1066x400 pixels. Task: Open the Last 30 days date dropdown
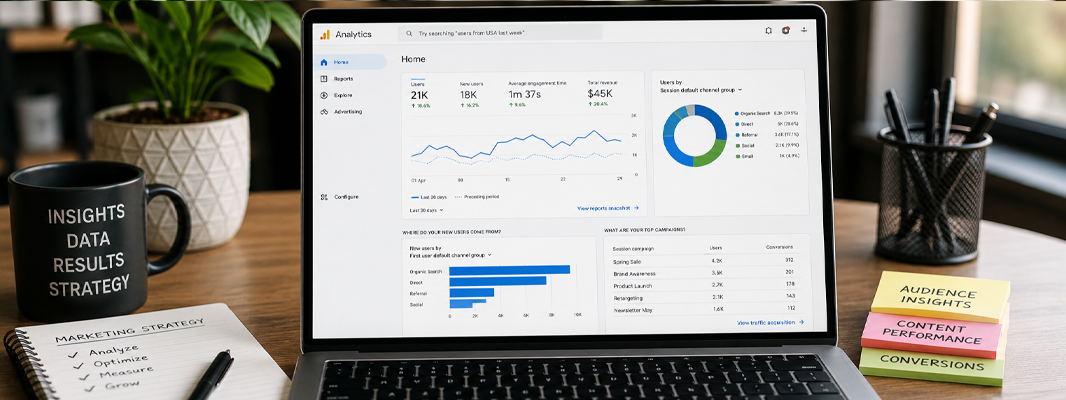coord(426,210)
